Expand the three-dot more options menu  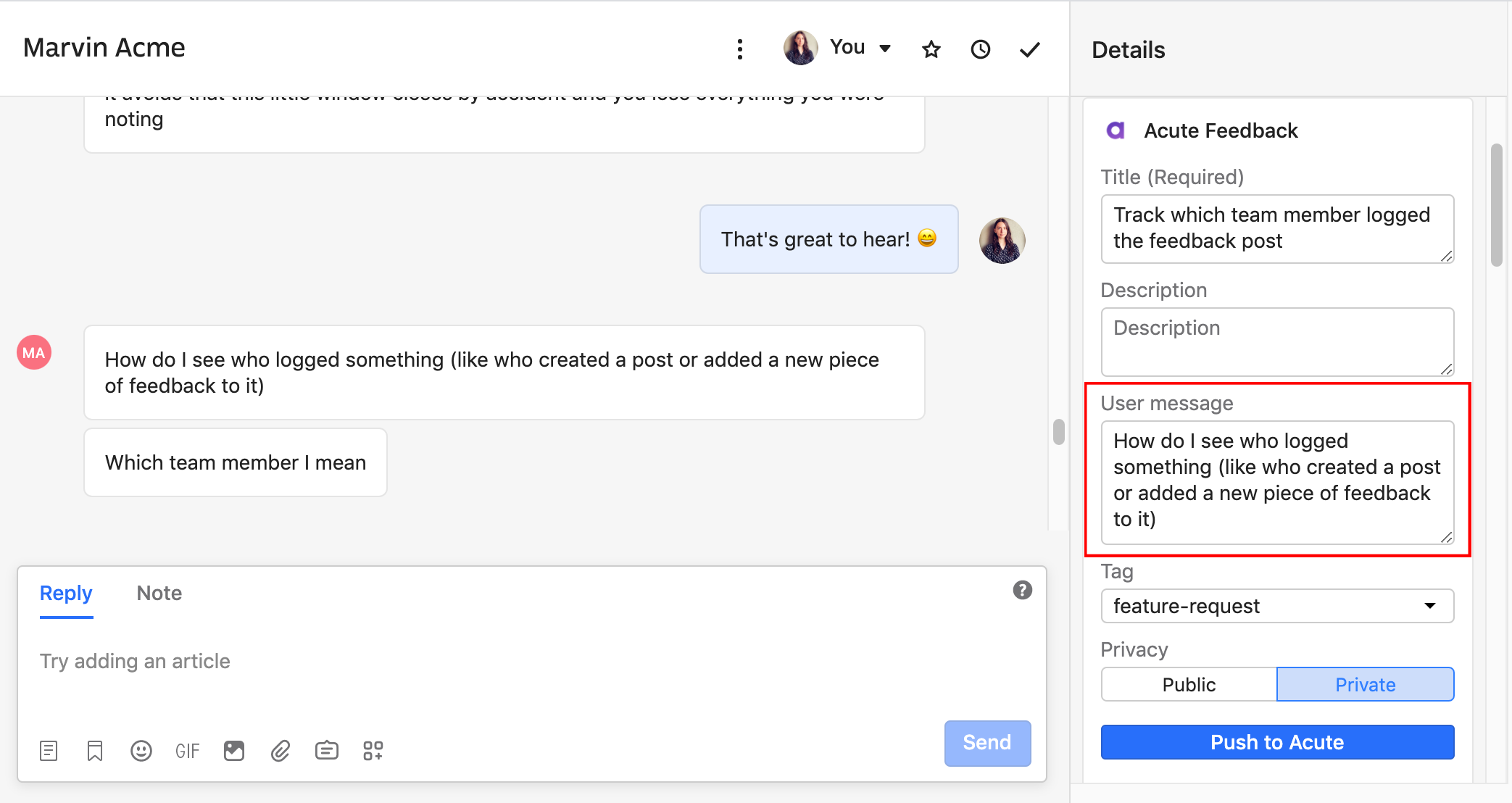coord(739,48)
